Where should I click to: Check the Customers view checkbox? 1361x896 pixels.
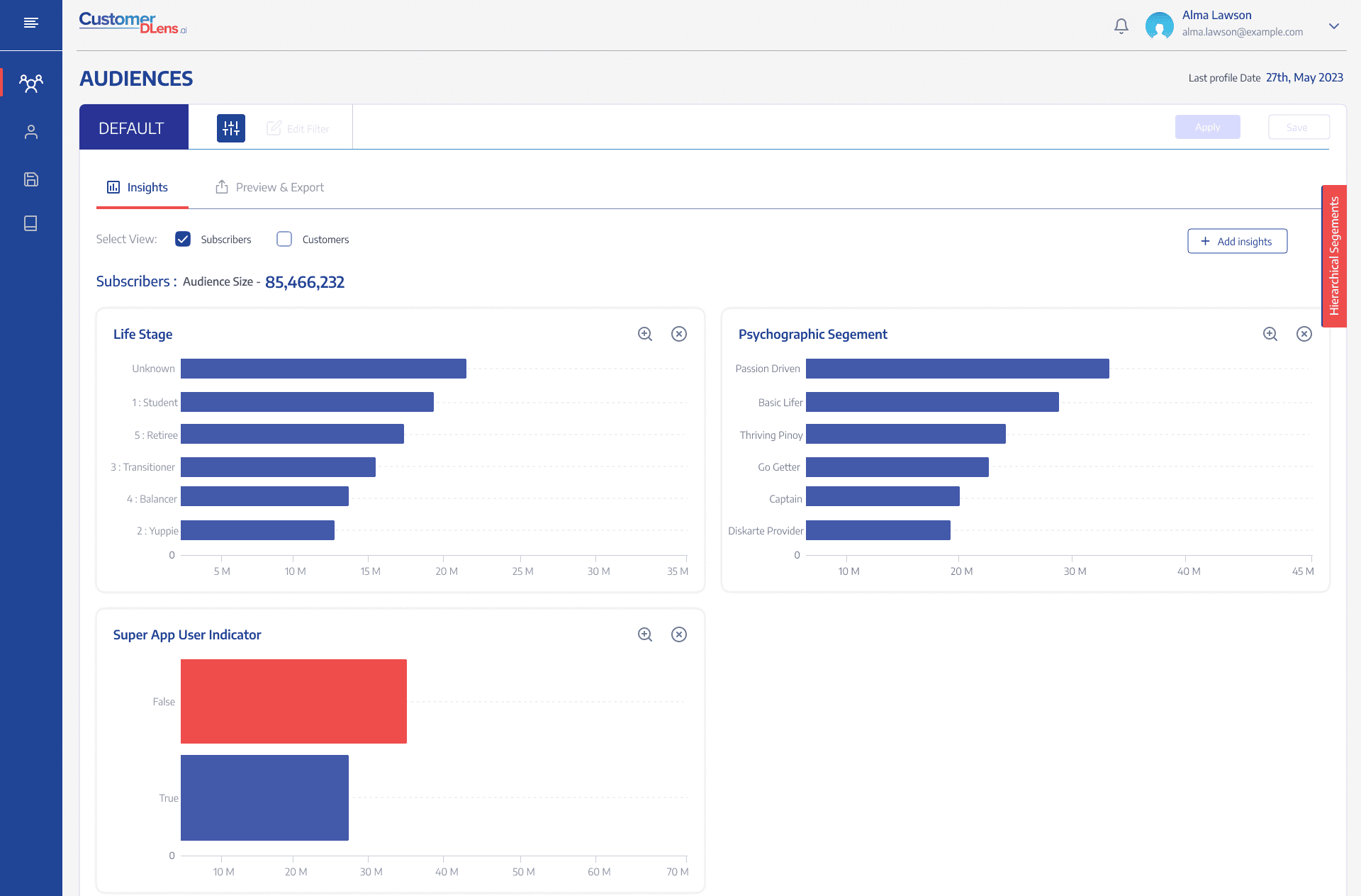coord(284,239)
